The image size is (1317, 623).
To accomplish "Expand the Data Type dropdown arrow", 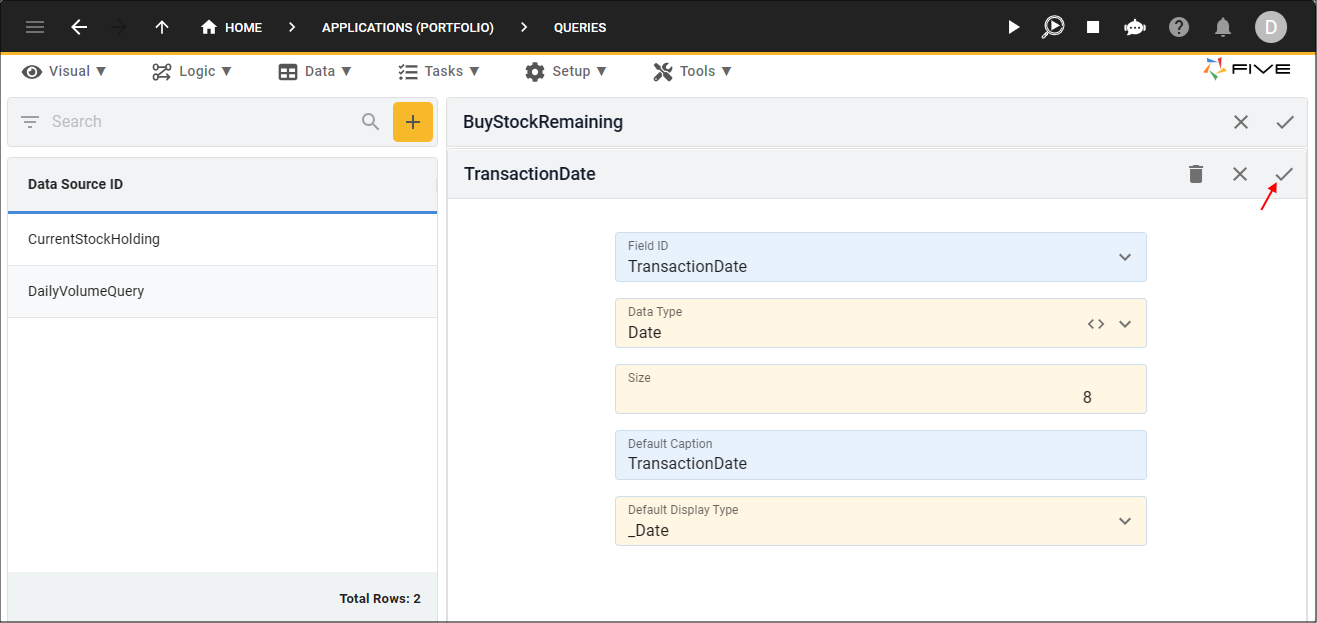I will coord(1125,324).
